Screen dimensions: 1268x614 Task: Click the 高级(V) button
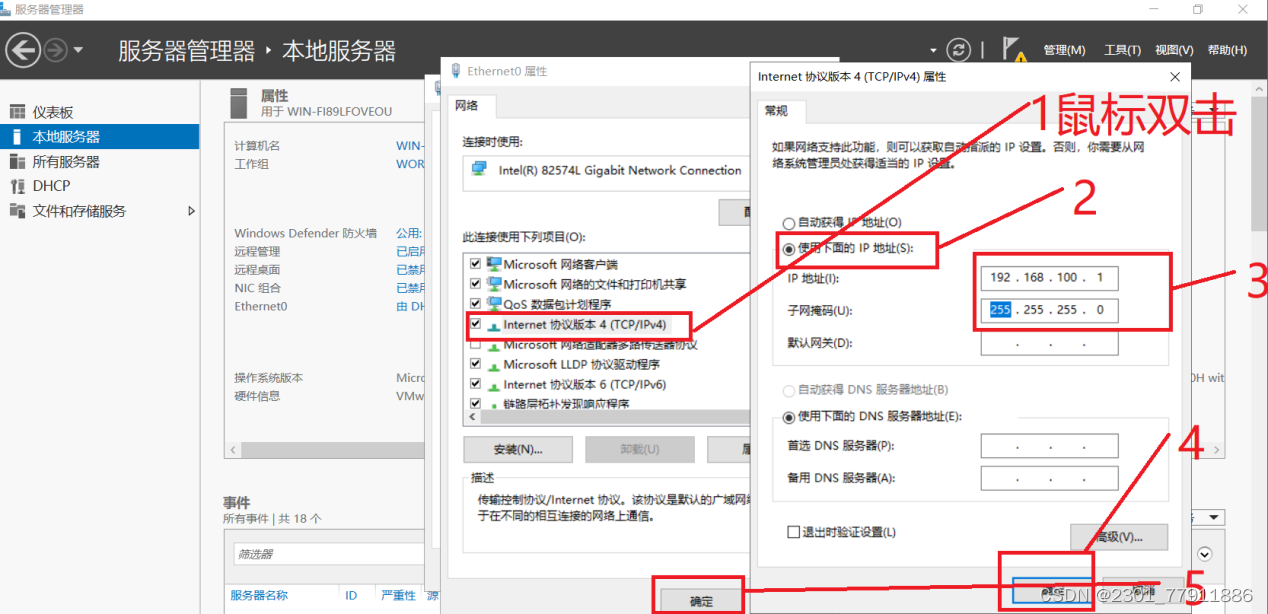click(x=1119, y=537)
